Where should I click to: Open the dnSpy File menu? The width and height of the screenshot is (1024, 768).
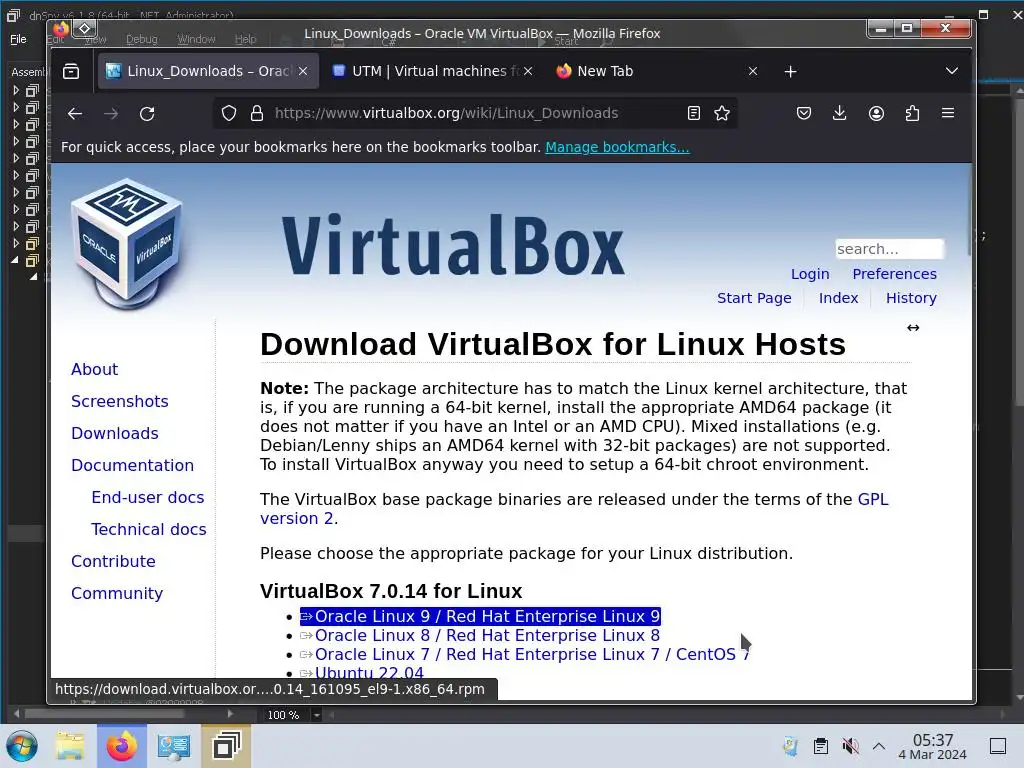[x=18, y=39]
